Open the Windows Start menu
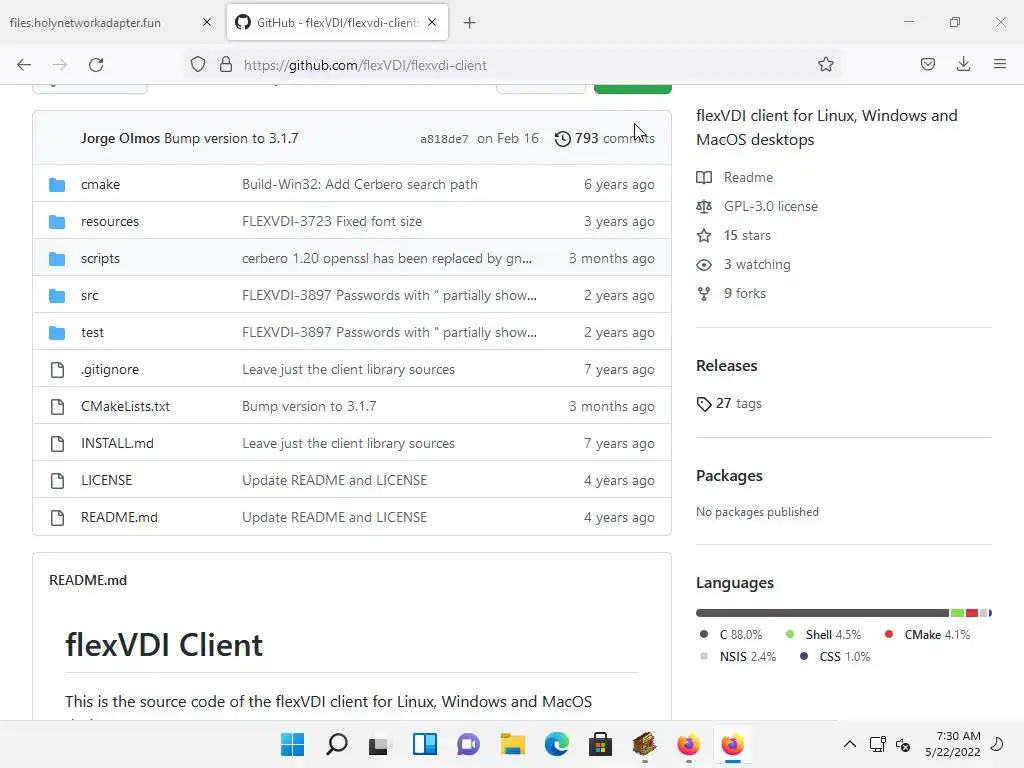Screen dimensions: 1024x768 point(292,744)
